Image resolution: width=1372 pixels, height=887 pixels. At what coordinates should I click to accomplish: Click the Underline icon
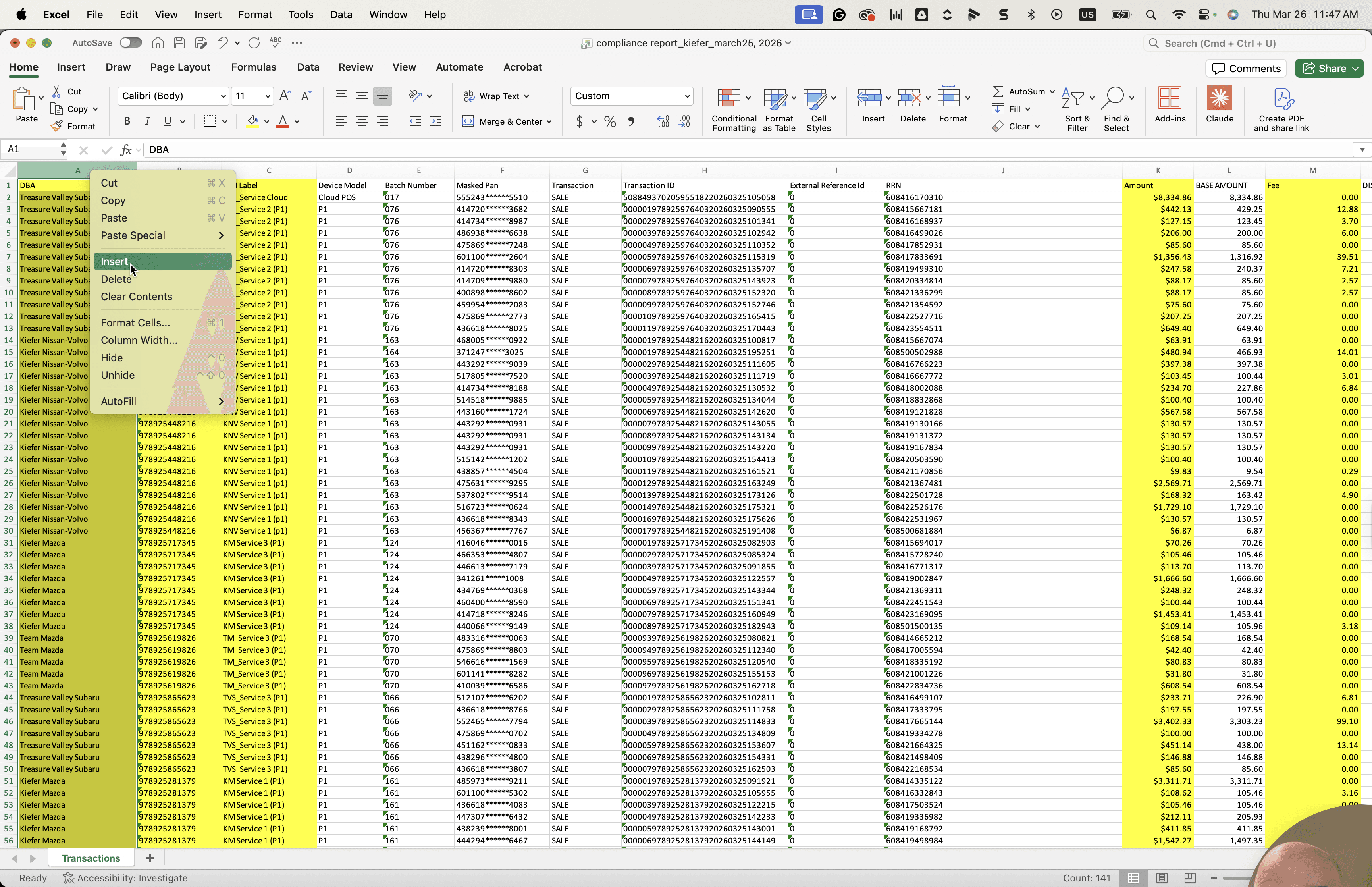pos(168,121)
